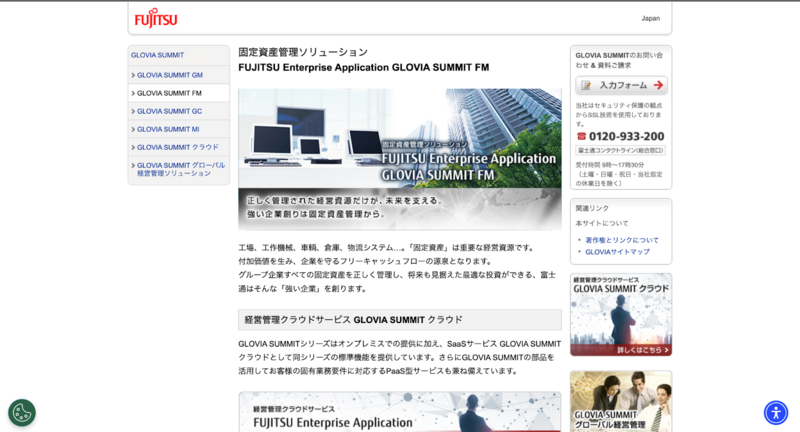The height and width of the screenshot is (432, 800).
Task: Open accessibility options icon
Action: click(776, 413)
